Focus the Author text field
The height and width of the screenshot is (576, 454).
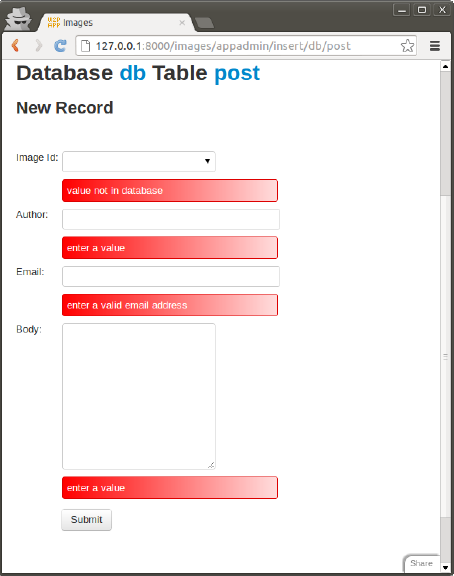point(171,219)
